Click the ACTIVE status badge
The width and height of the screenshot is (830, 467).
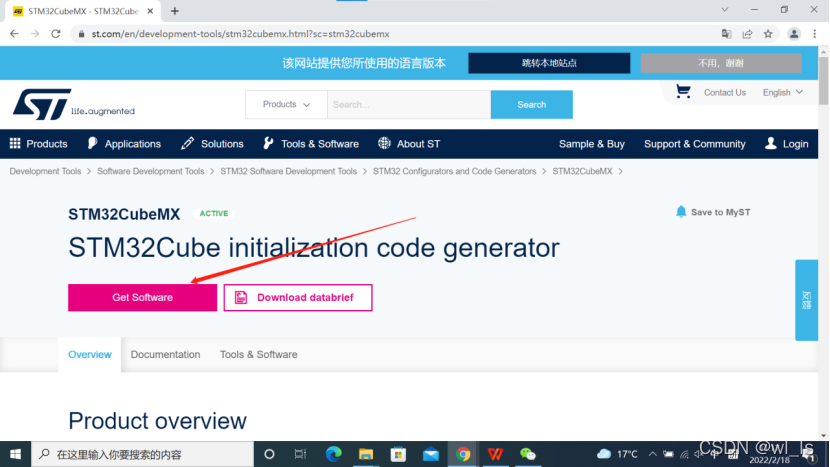click(214, 213)
